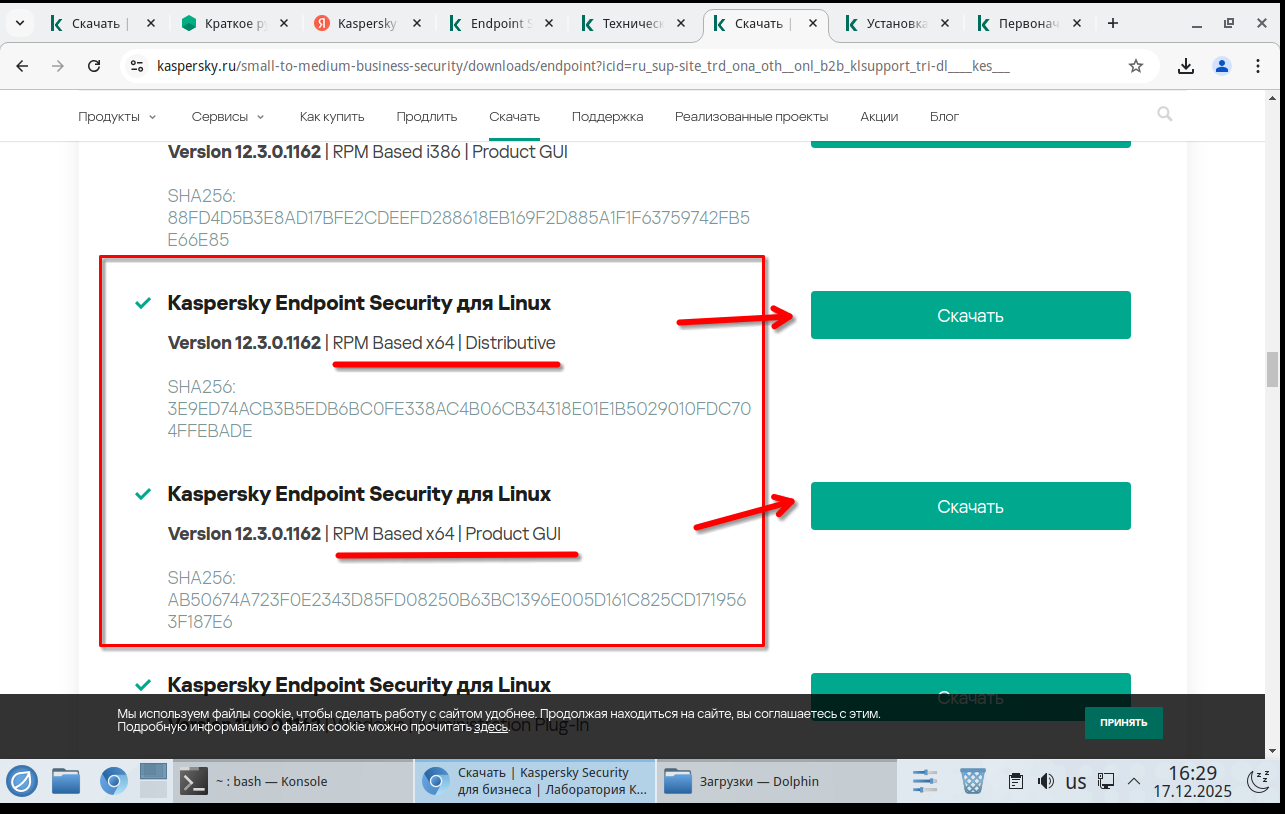Download RPM Based x64 Distributive package

click(970, 316)
